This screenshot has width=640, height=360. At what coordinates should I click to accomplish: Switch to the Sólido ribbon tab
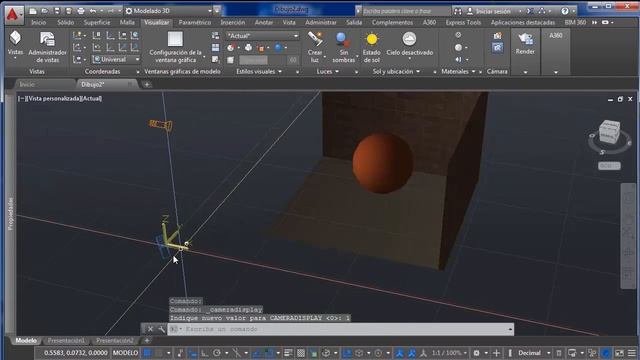(65, 23)
